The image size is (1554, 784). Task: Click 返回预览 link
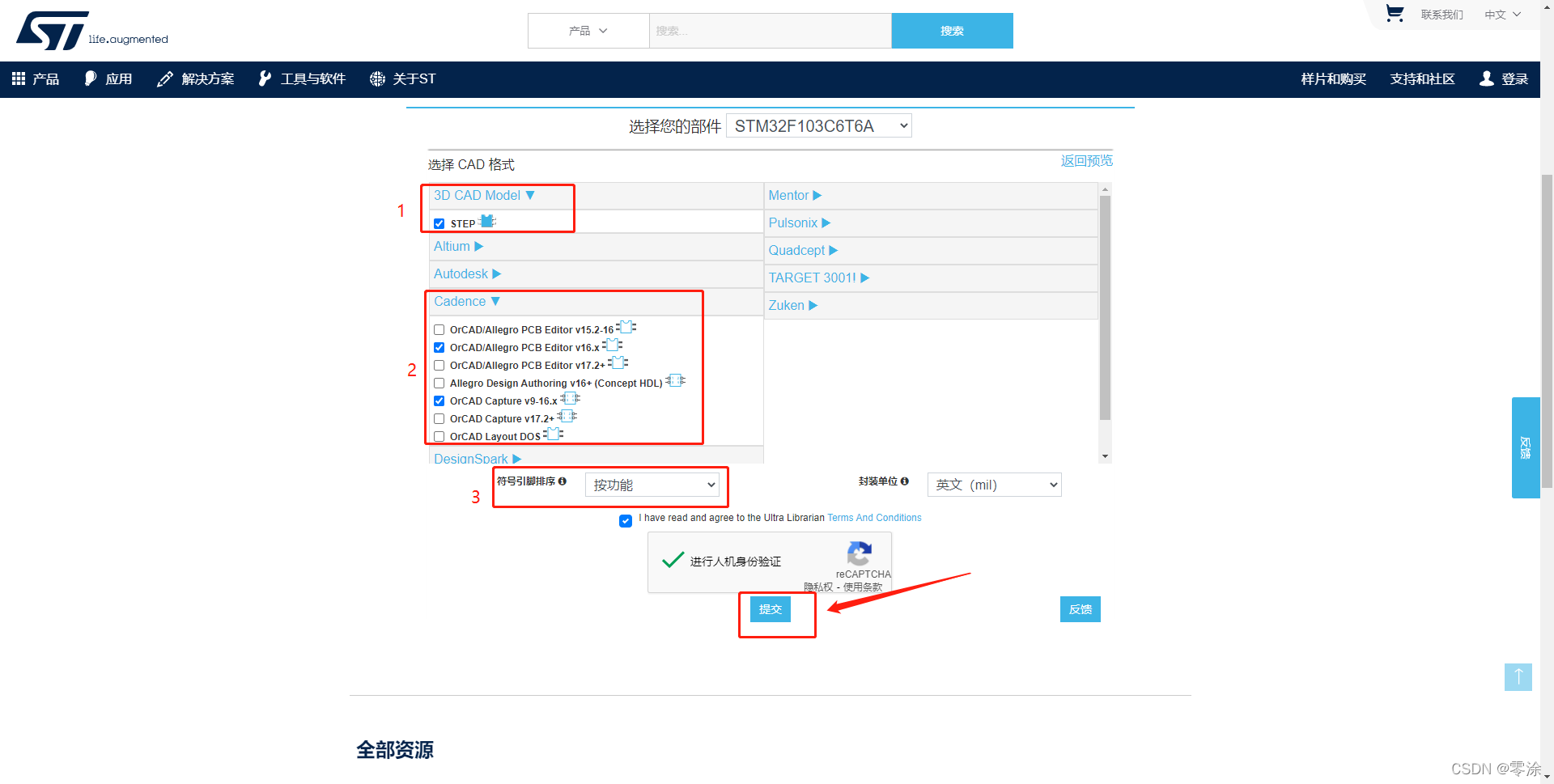tap(1087, 161)
